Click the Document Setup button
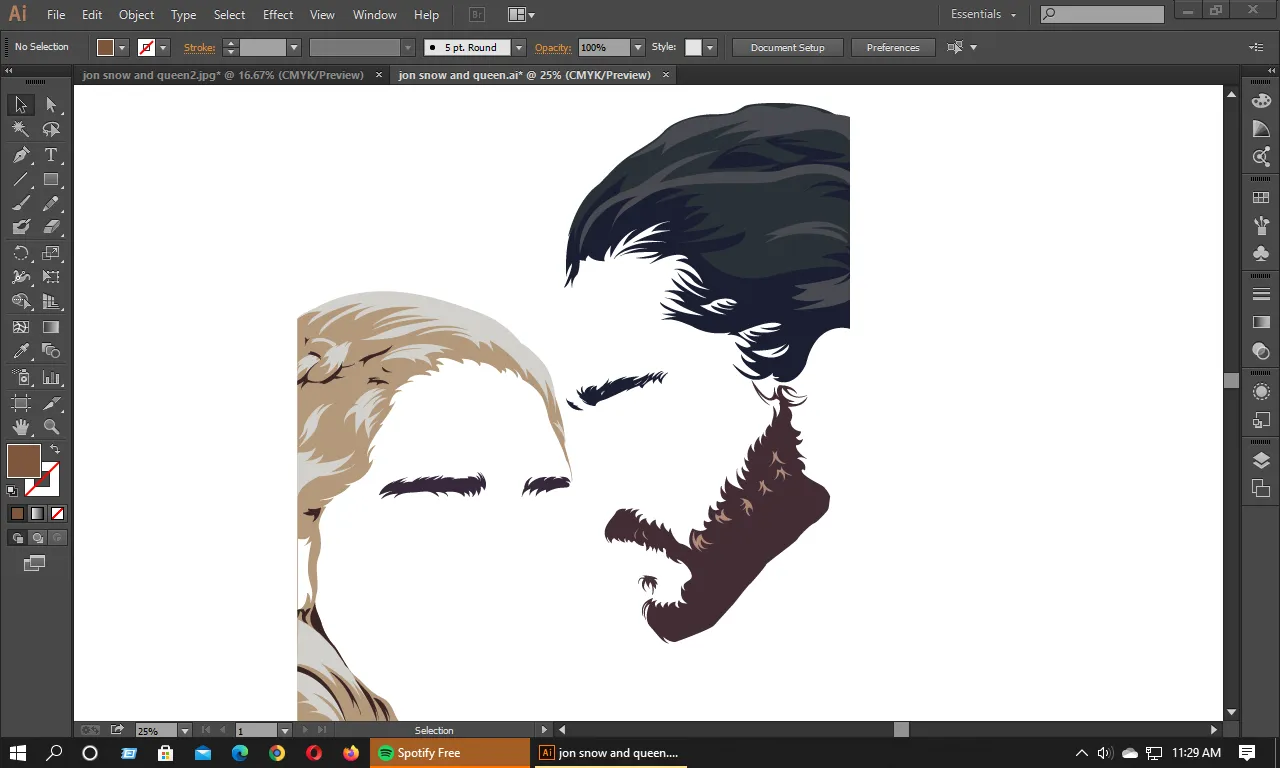The height and width of the screenshot is (768, 1280). point(788,47)
